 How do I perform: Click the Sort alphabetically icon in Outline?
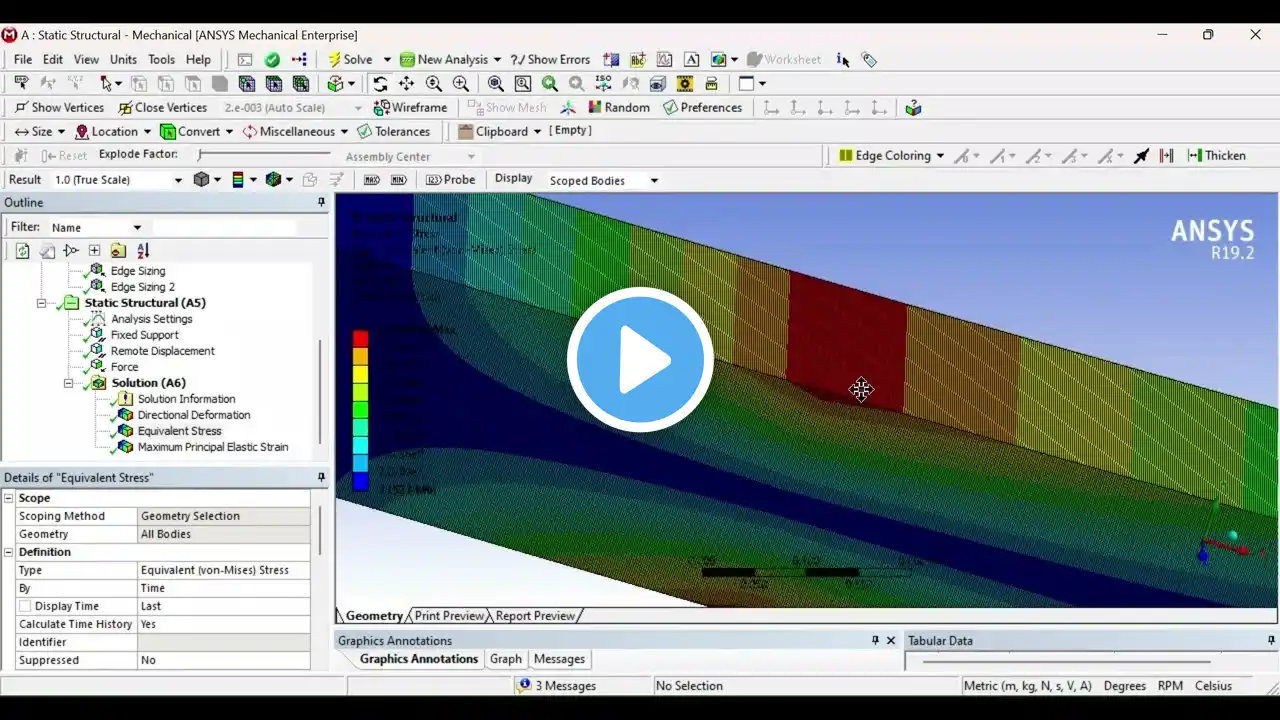click(x=143, y=251)
